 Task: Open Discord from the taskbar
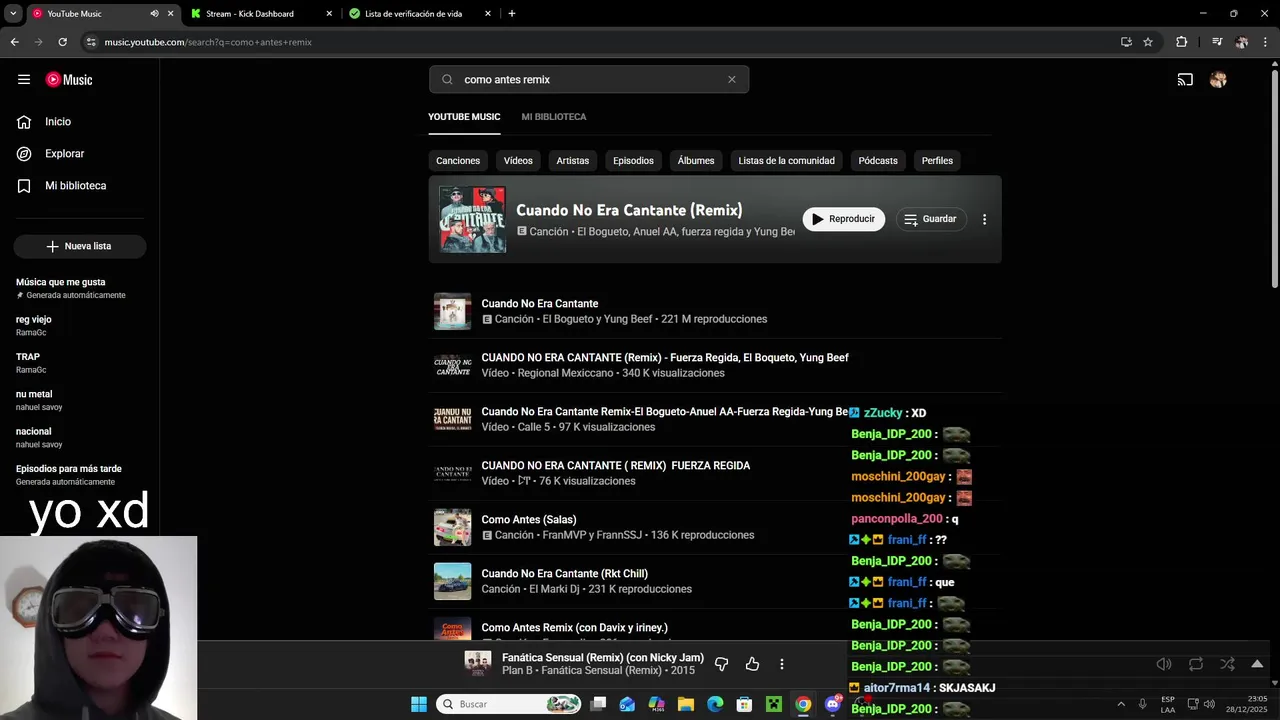(x=832, y=704)
